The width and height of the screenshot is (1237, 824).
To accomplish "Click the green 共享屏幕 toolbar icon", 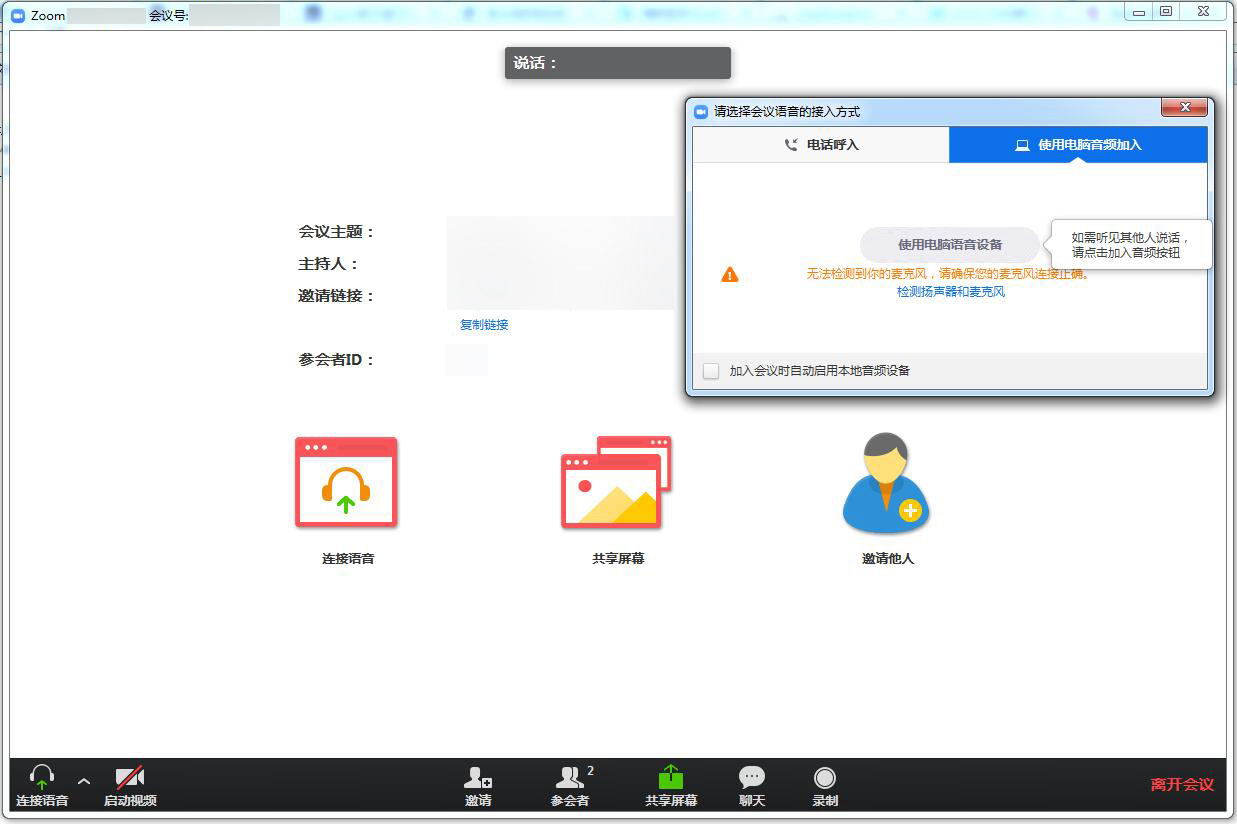I will (x=671, y=778).
